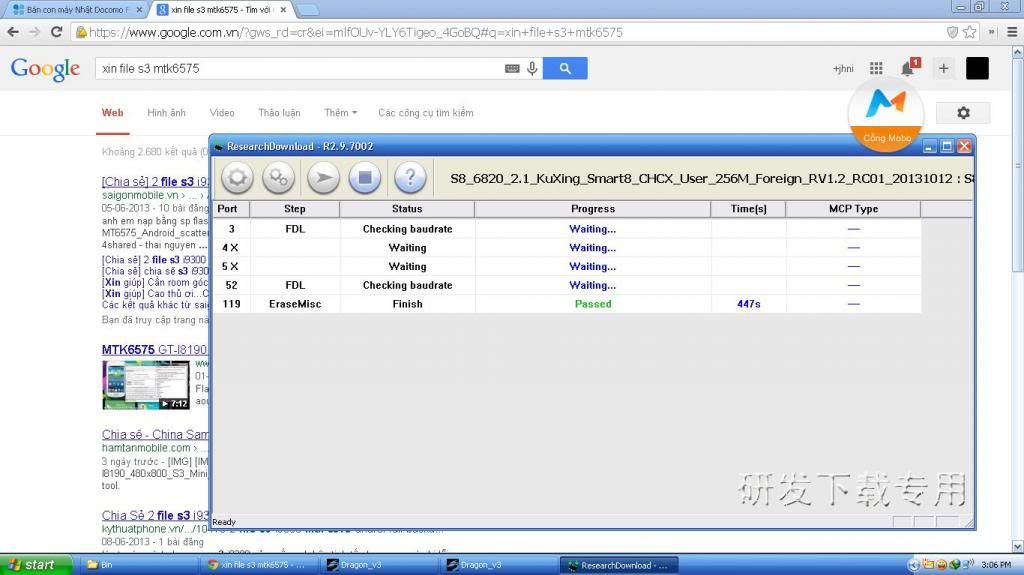Open the 'Bin' taskbar item
The width and height of the screenshot is (1024, 575).
pos(139,565)
